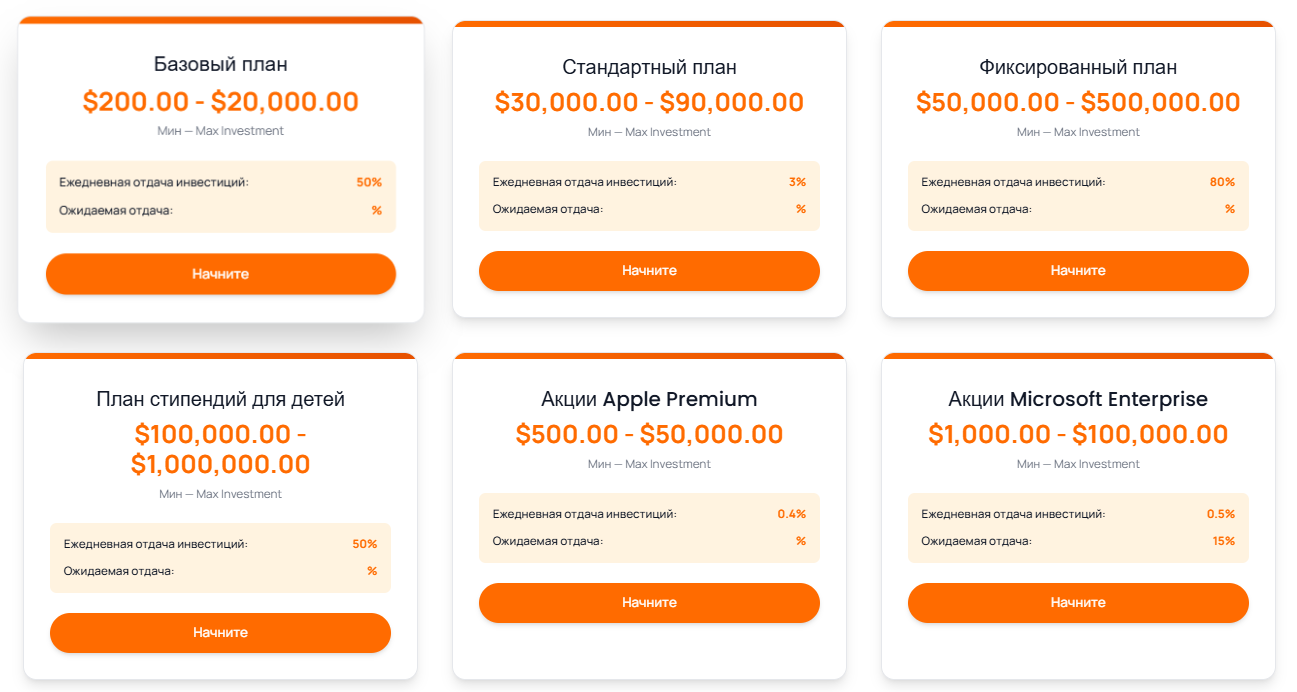Click Начните on the Базовый план card
Image resolution: width=1297 pixels, height=692 pixels.
pos(220,273)
